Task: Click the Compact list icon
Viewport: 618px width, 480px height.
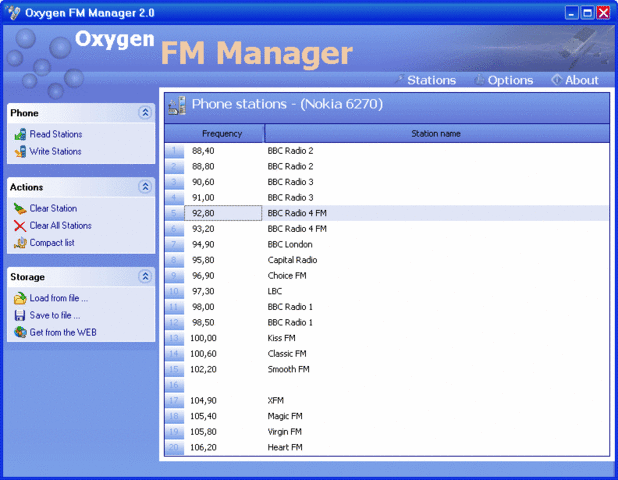Action: click(20, 243)
